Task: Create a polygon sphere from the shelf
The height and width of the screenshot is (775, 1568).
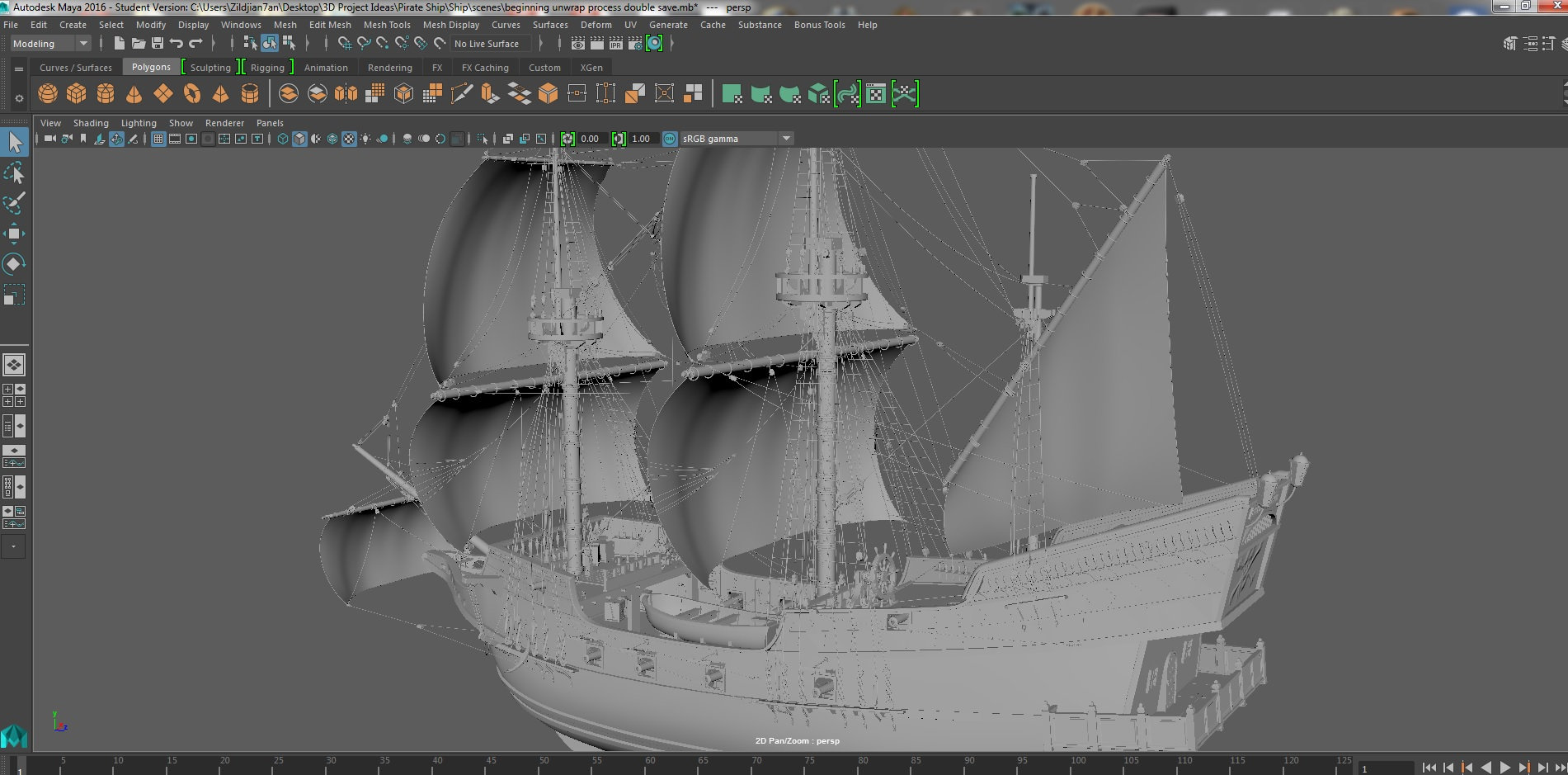Action: point(48,94)
